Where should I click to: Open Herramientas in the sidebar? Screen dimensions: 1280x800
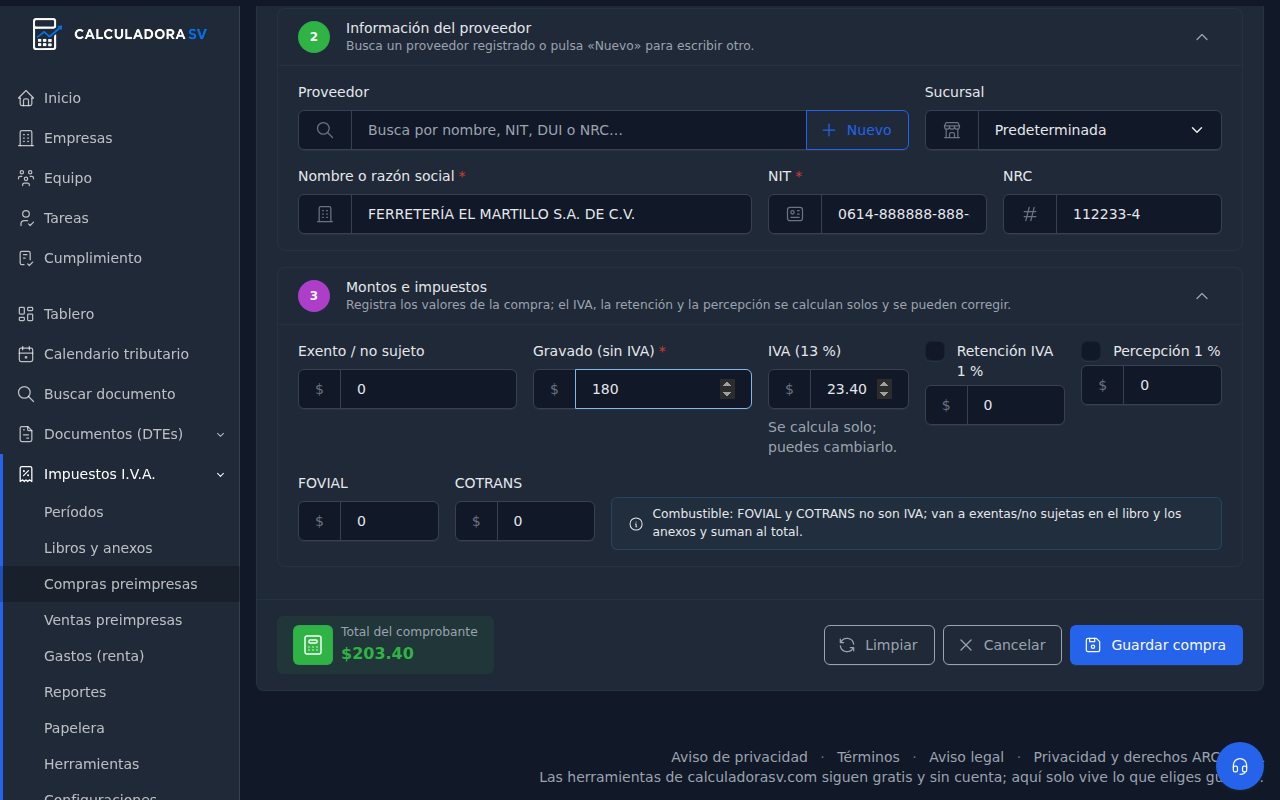pos(91,764)
